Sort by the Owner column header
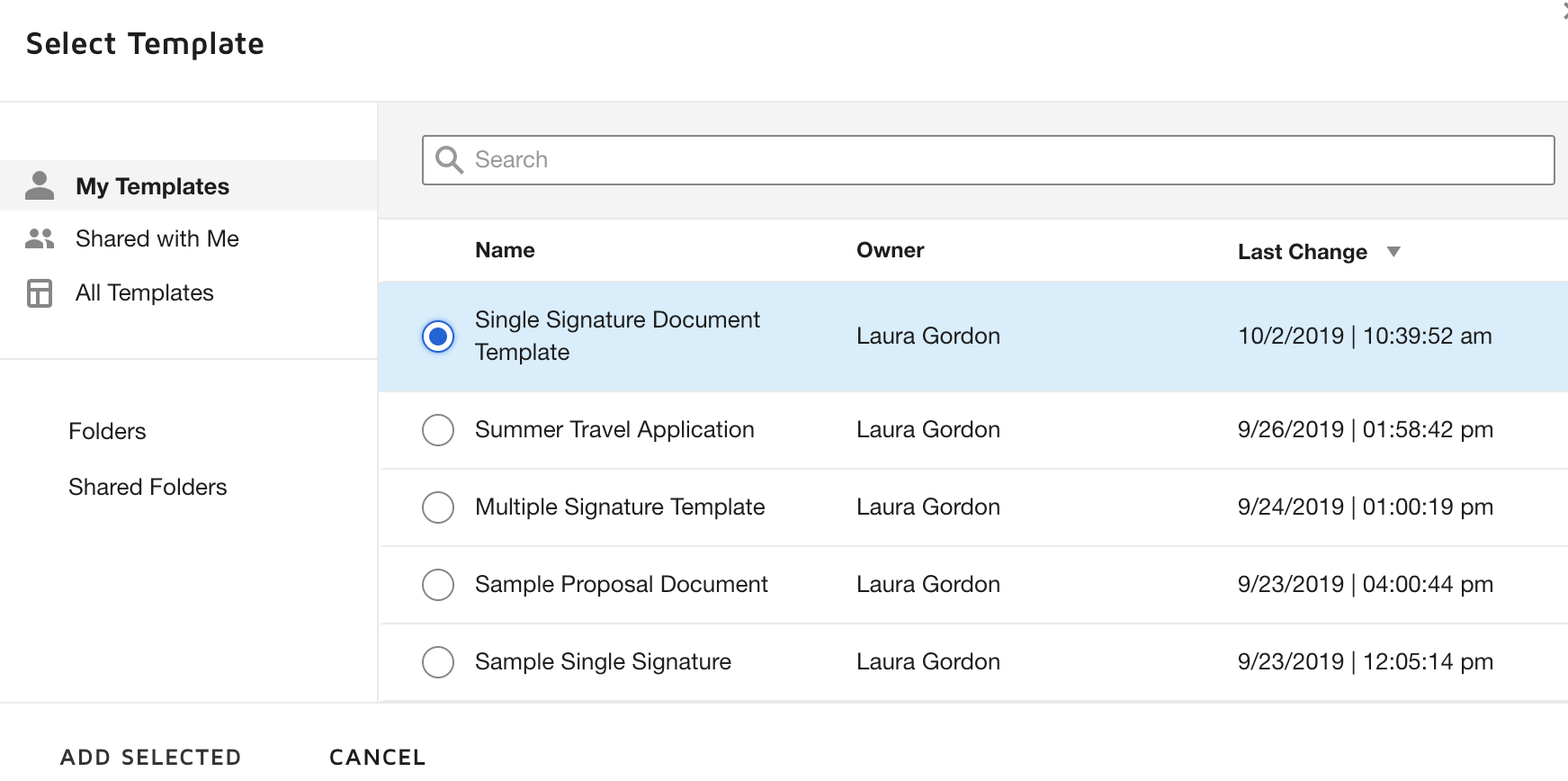The image size is (1568, 781). click(x=890, y=250)
